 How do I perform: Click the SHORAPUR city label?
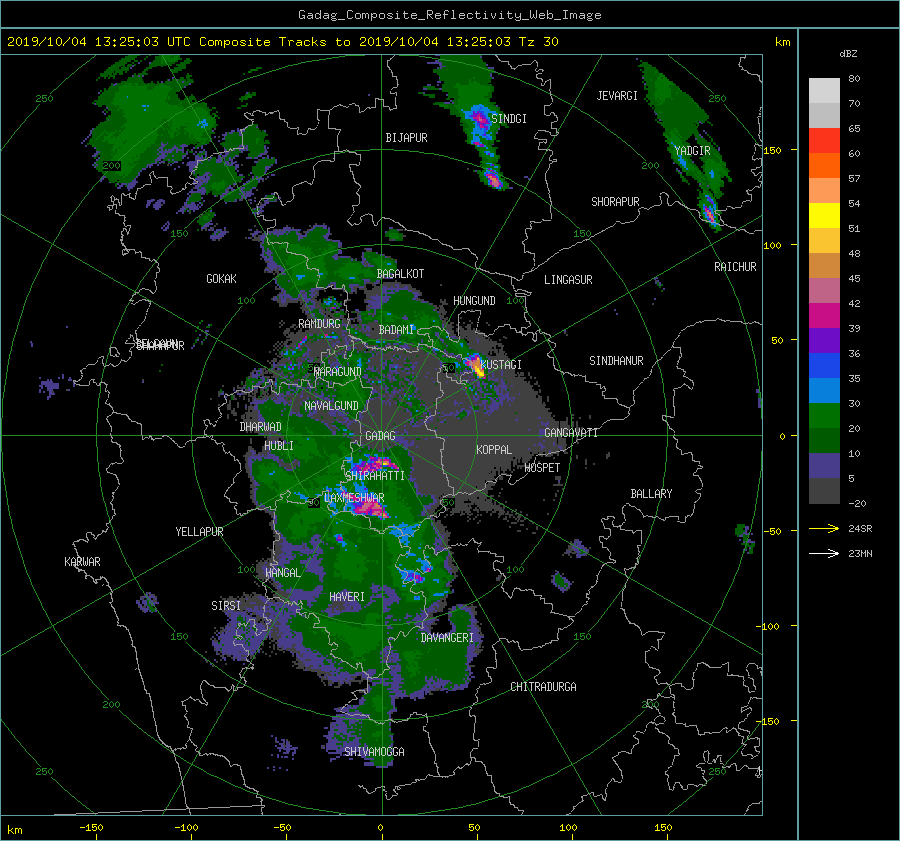(615, 202)
